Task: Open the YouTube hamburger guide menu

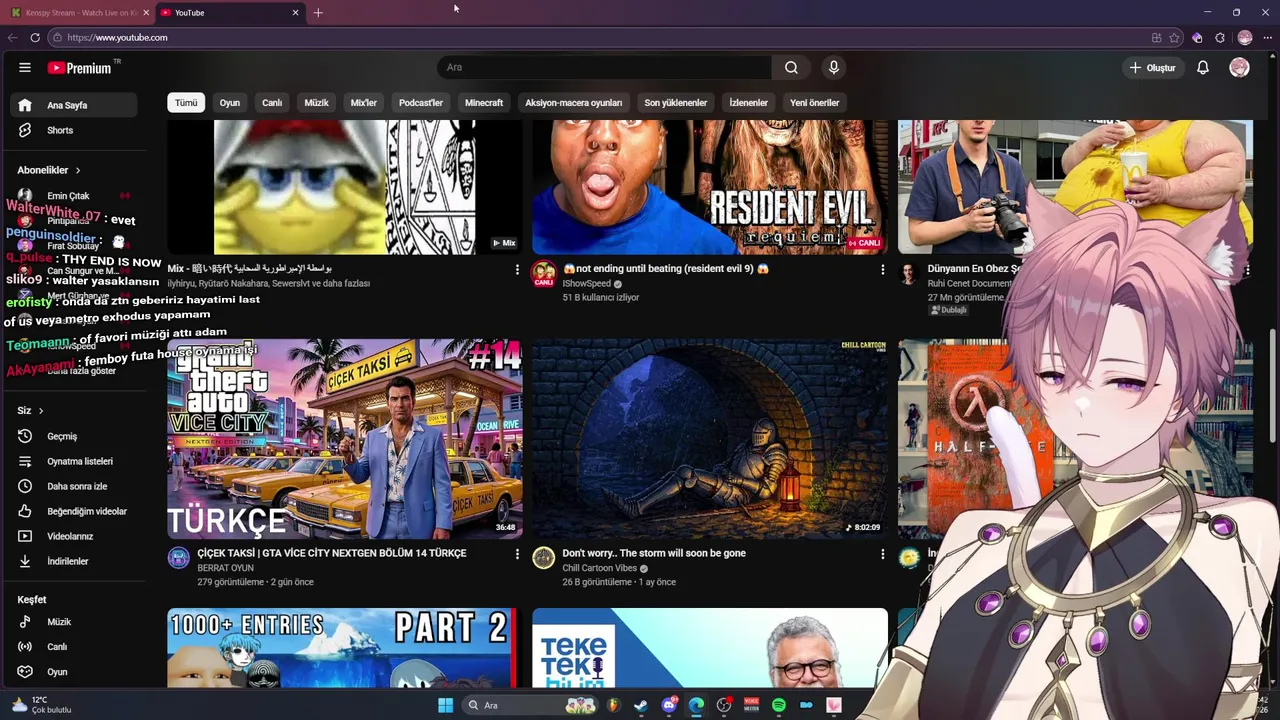Action: tap(25, 68)
